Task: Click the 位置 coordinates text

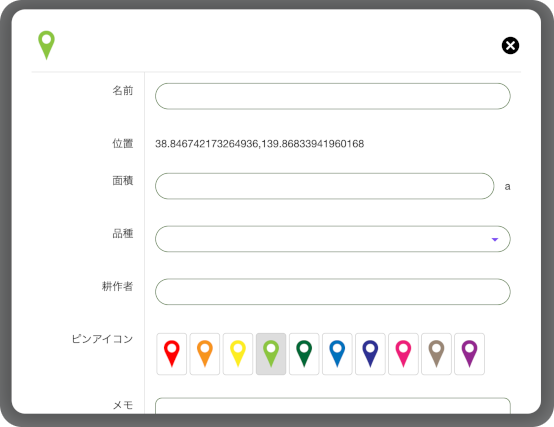Action: click(x=260, y=144)
